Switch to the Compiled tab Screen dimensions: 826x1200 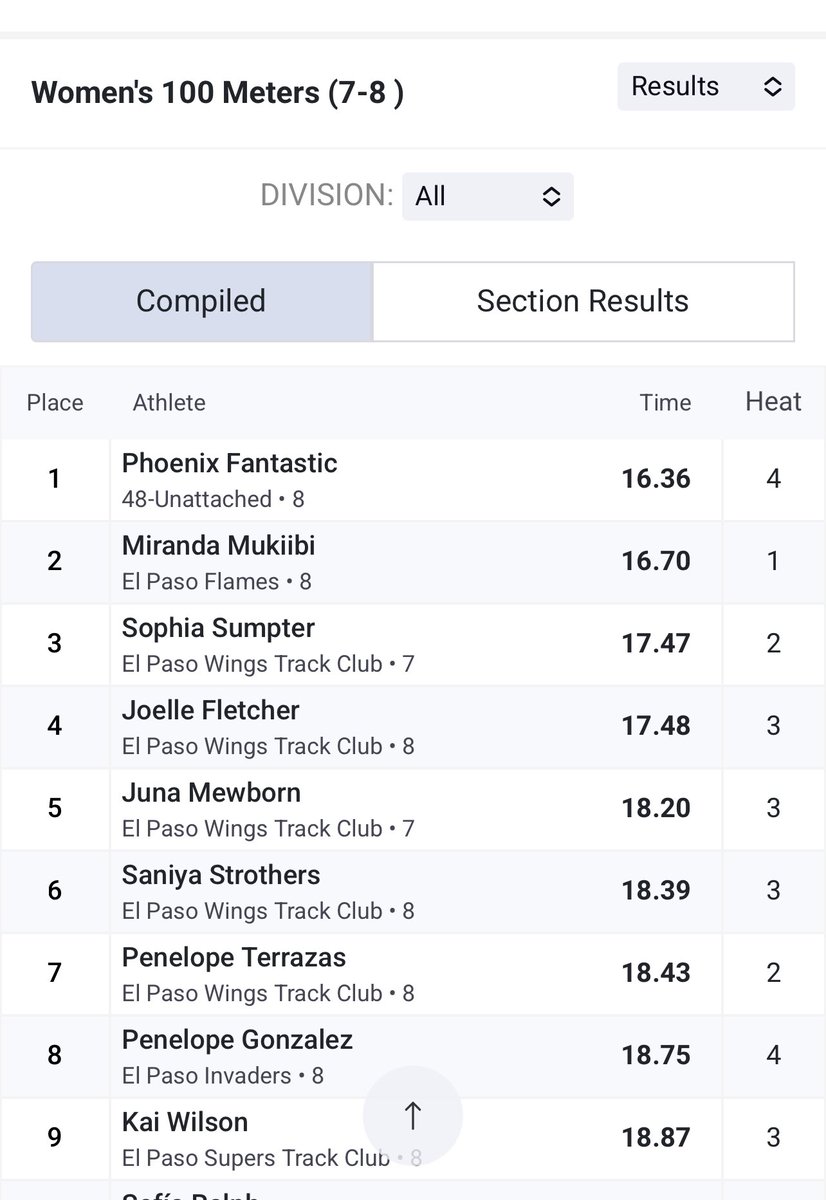coord(202,302)
